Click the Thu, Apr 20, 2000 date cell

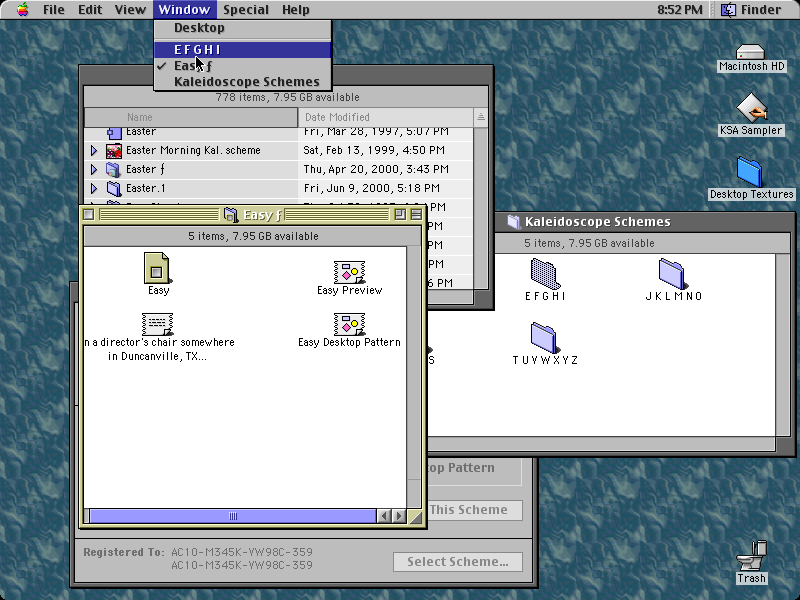click(376, 169)
